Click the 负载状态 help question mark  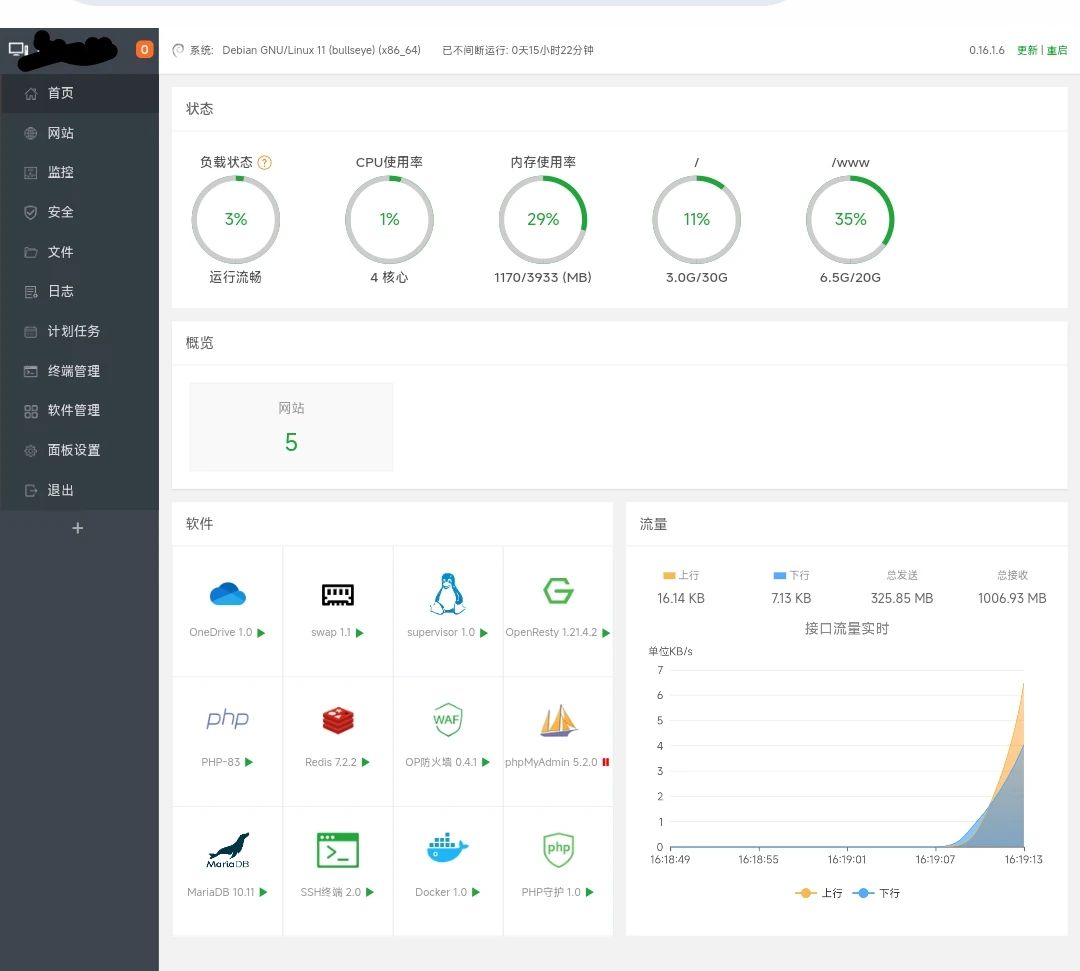pos(265,162)
